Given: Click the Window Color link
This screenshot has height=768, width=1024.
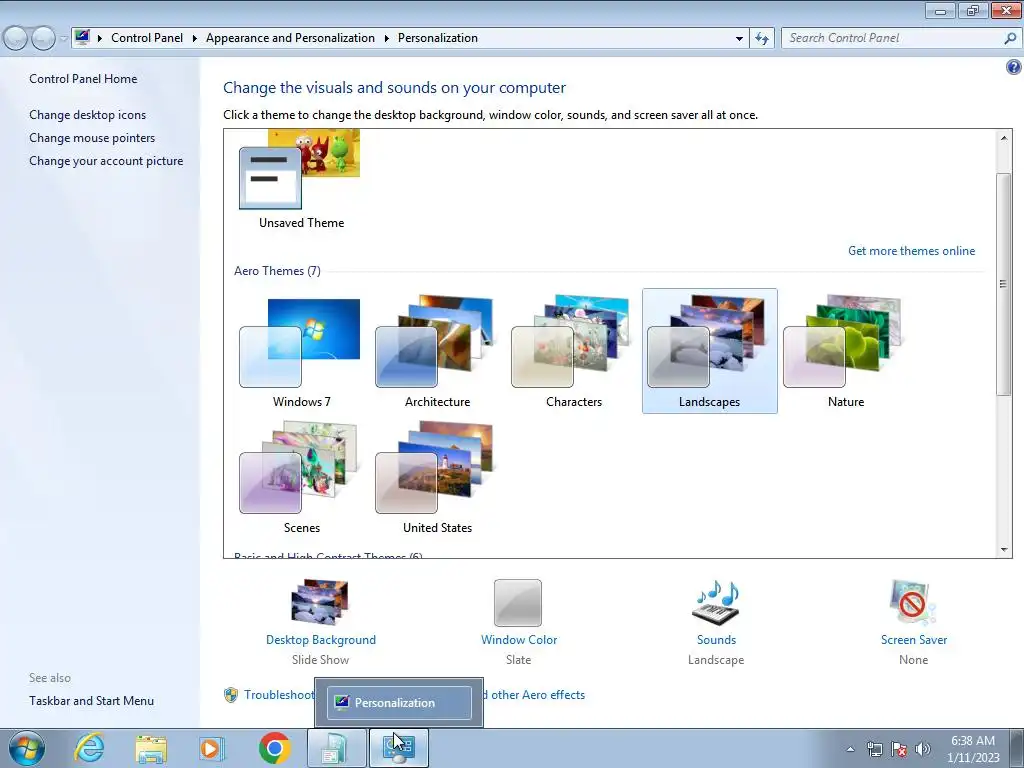Looking at the screenshot, I should click(x=519, y=640).
